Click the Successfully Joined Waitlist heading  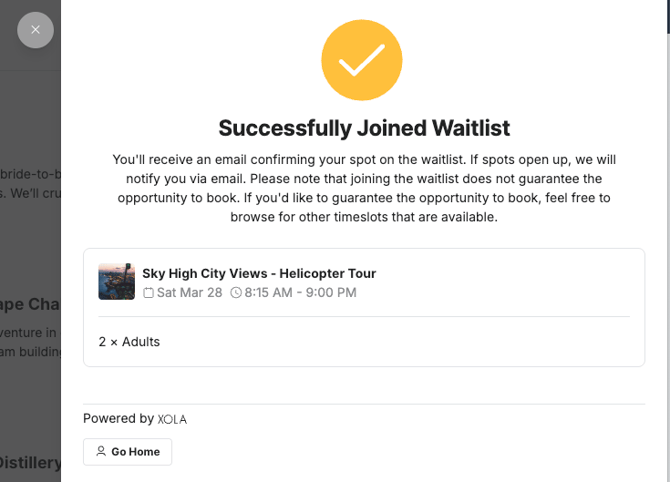point(364,128)
